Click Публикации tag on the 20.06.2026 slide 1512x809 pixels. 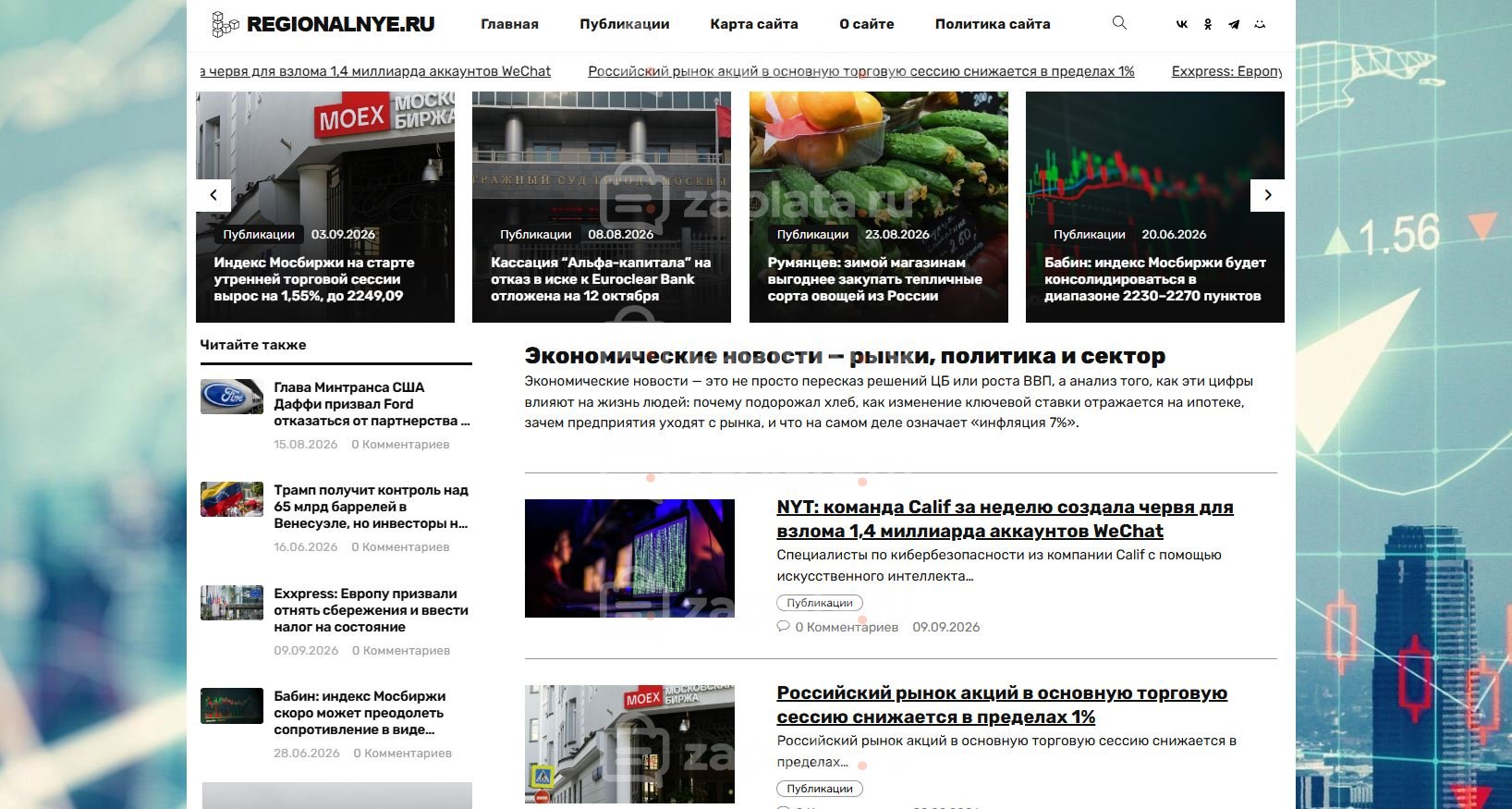pos(1090,235)
